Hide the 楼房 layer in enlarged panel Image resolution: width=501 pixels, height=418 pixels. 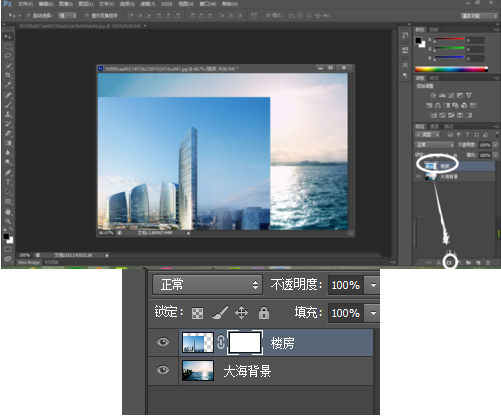163,342
